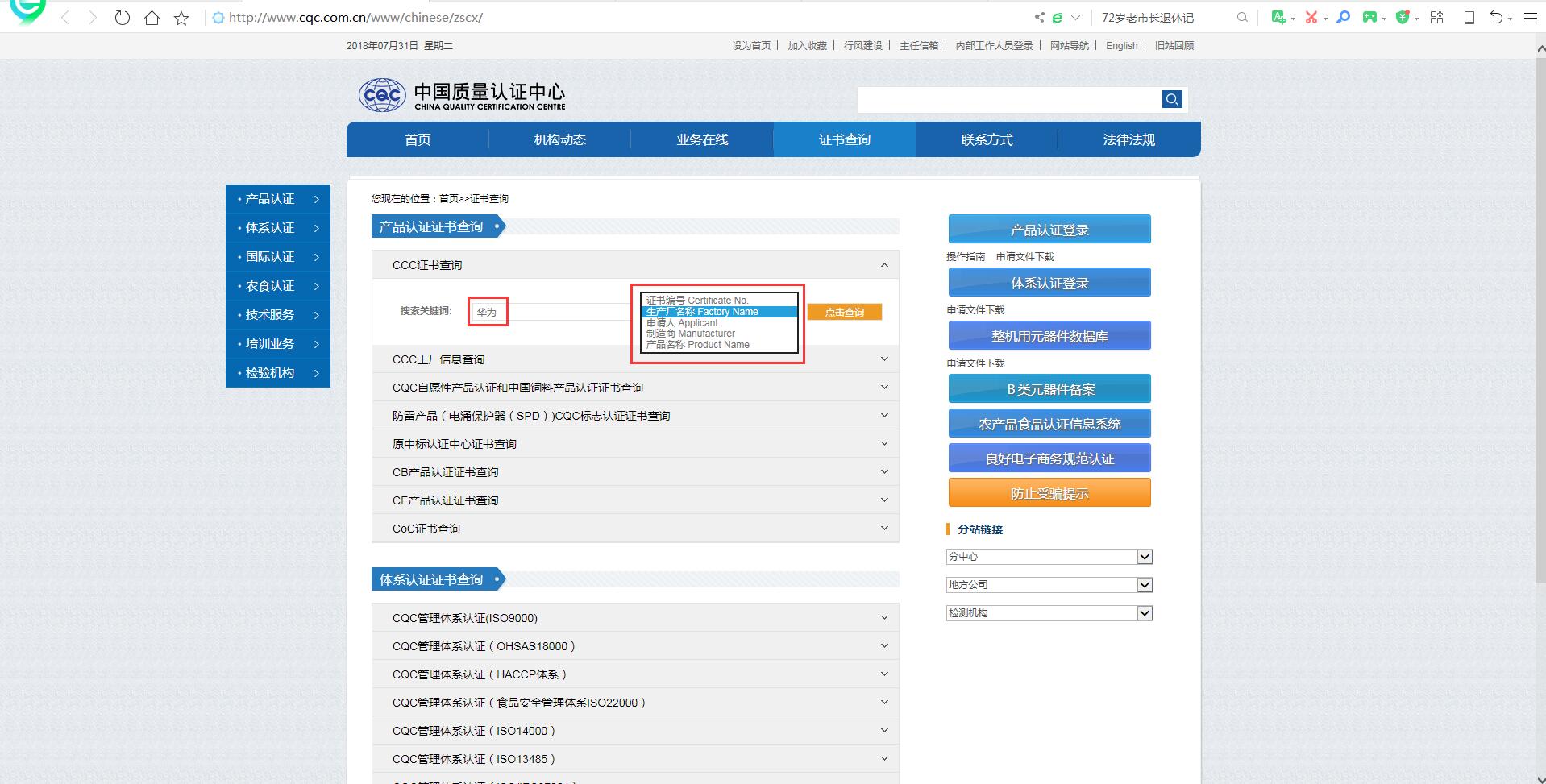Open 地方公司 dropdown

pos(1049,585)
